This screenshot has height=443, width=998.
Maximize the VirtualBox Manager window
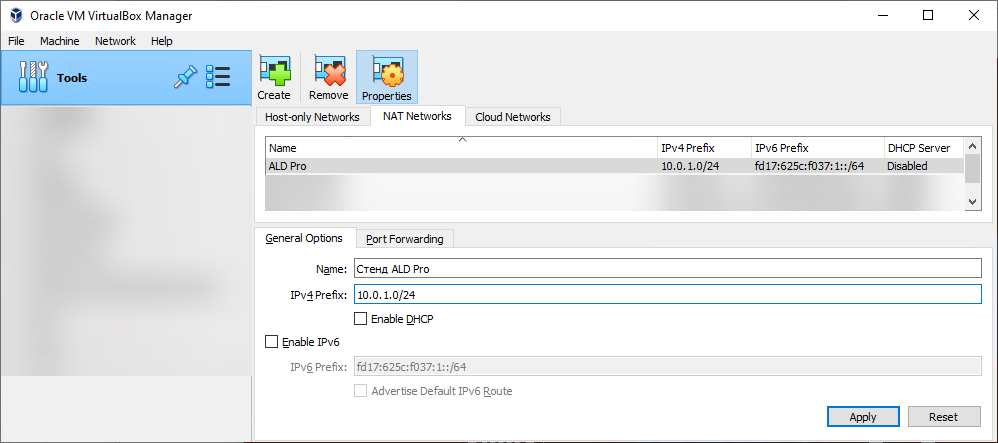click(x=927, y=16)
